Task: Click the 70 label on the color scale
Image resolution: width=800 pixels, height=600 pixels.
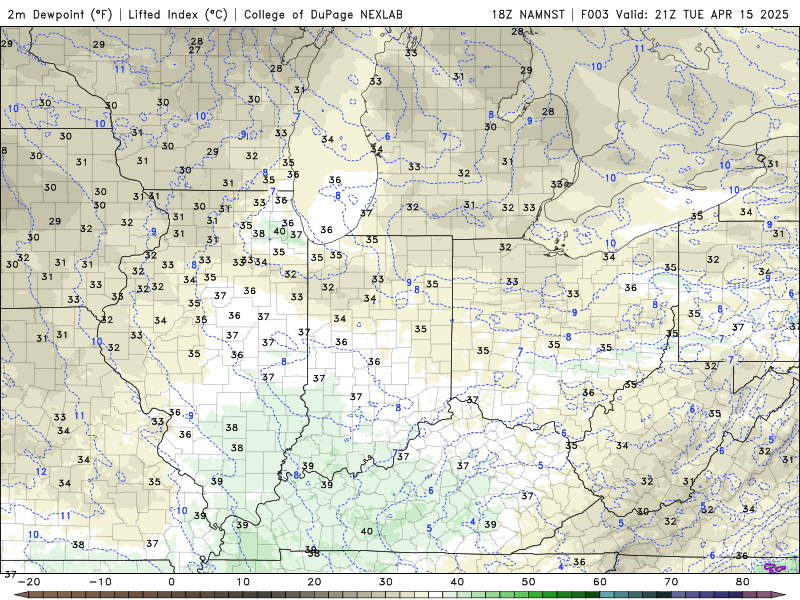Action: click(x=671, y=582)
